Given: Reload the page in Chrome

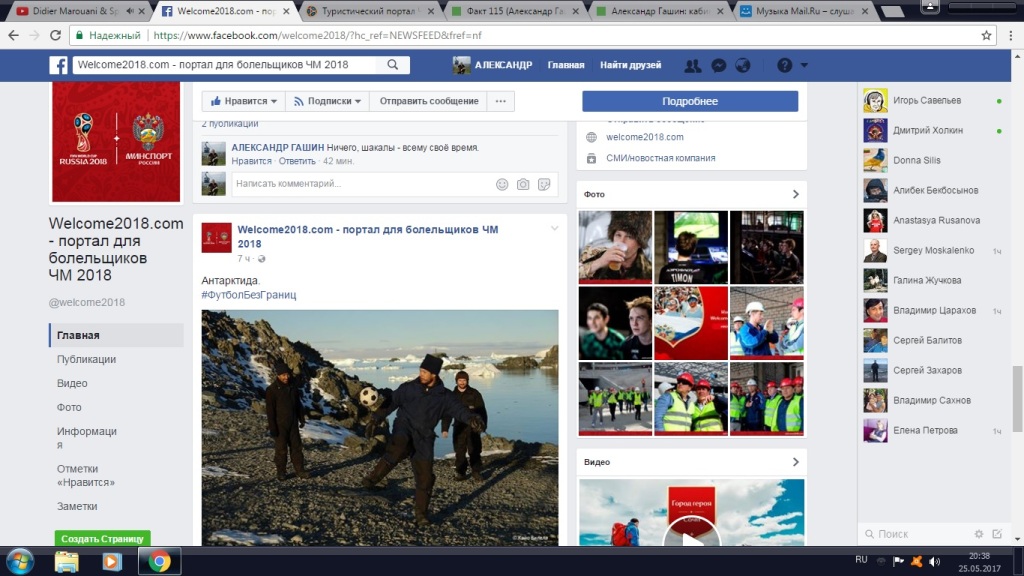Looking at the screenshot, I should click(56, 35).
